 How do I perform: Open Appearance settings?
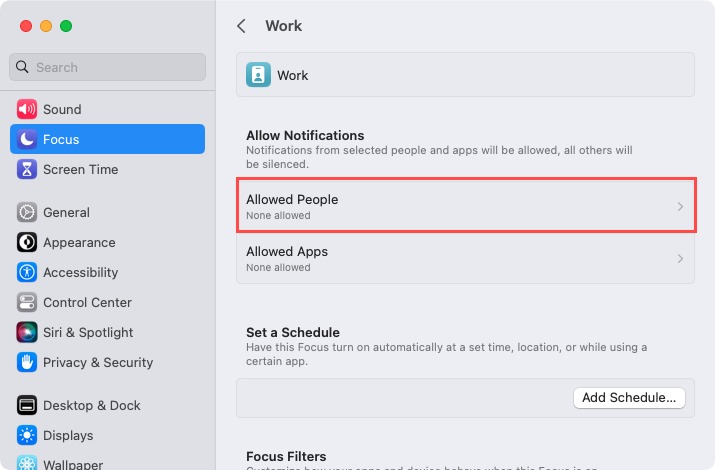click(108, 243)
